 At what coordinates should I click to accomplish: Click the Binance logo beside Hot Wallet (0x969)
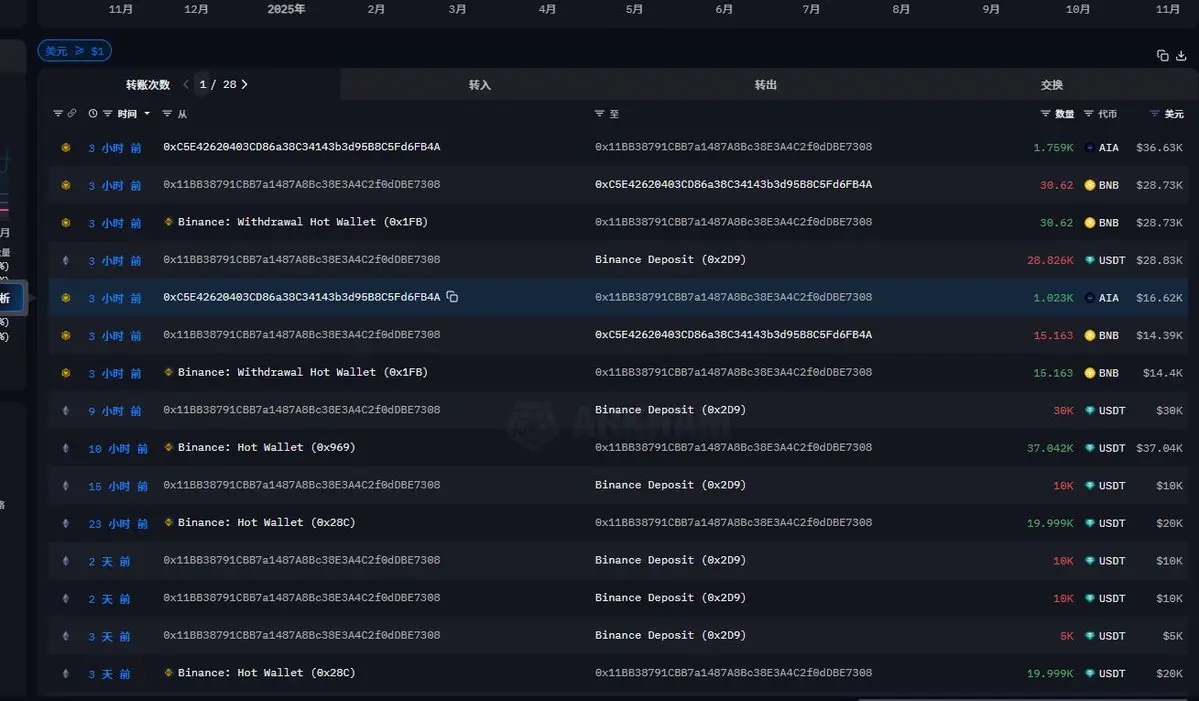tap(168, 447)
